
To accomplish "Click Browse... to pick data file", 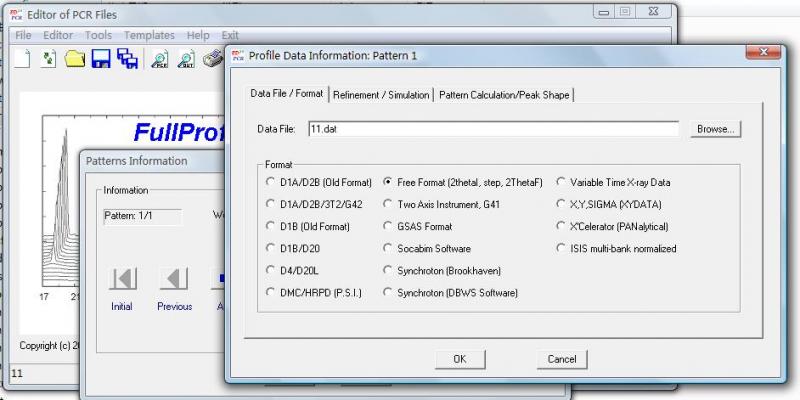I will coord(715,129).
